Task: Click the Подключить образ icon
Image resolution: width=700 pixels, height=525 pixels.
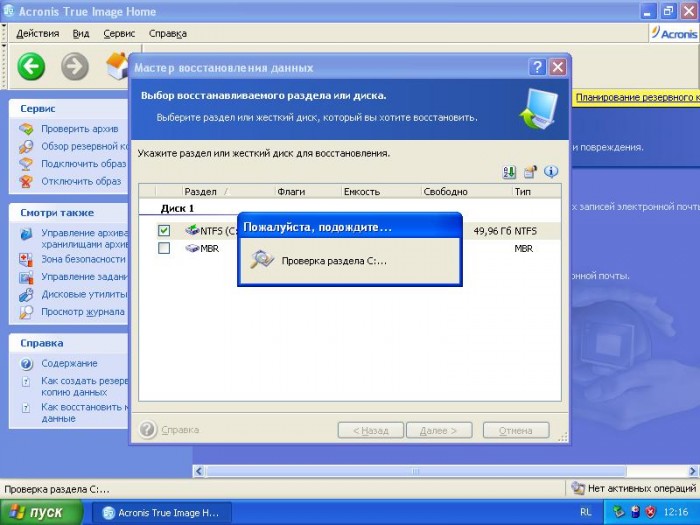Action: pyautogui.click(x=26, y=164)
